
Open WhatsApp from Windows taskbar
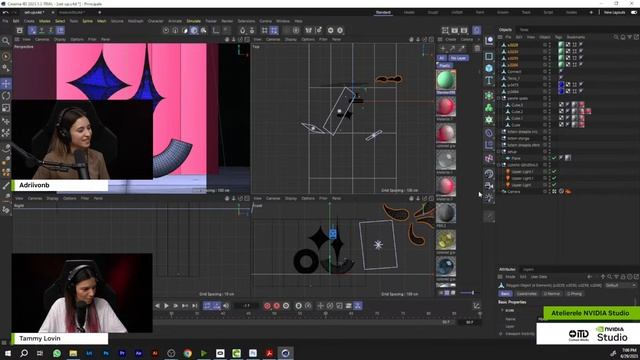57,353
